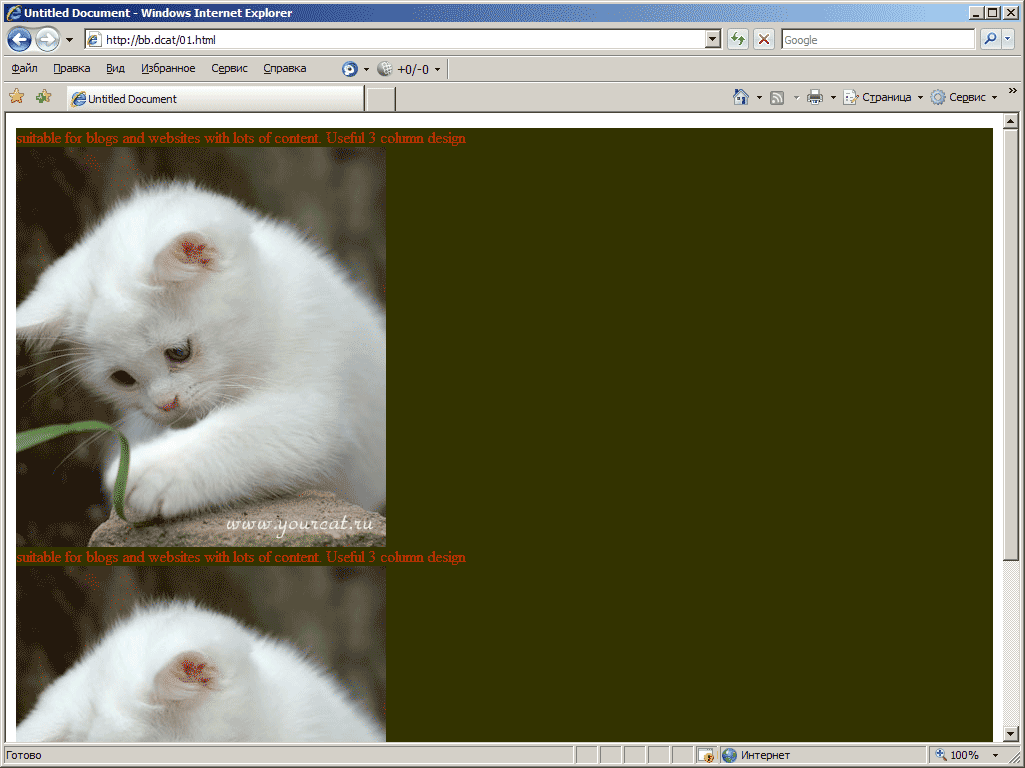Click the Home page icon

pos(741,97)
